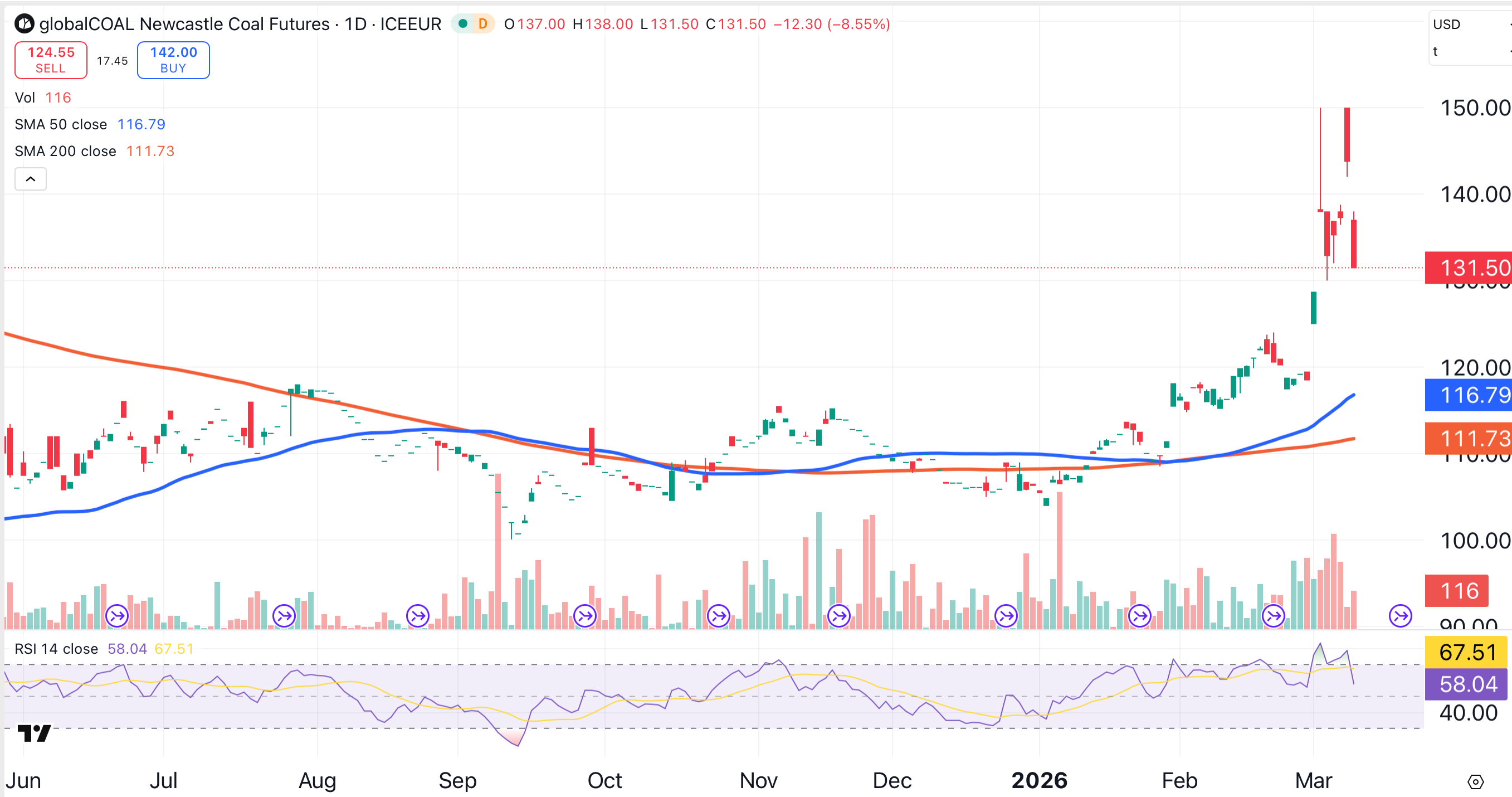Image resolution: width=1512 pixels, height=797 pixels.
Task: Click the rightmost future contract rollover marker
Action: pos(1400,616)
